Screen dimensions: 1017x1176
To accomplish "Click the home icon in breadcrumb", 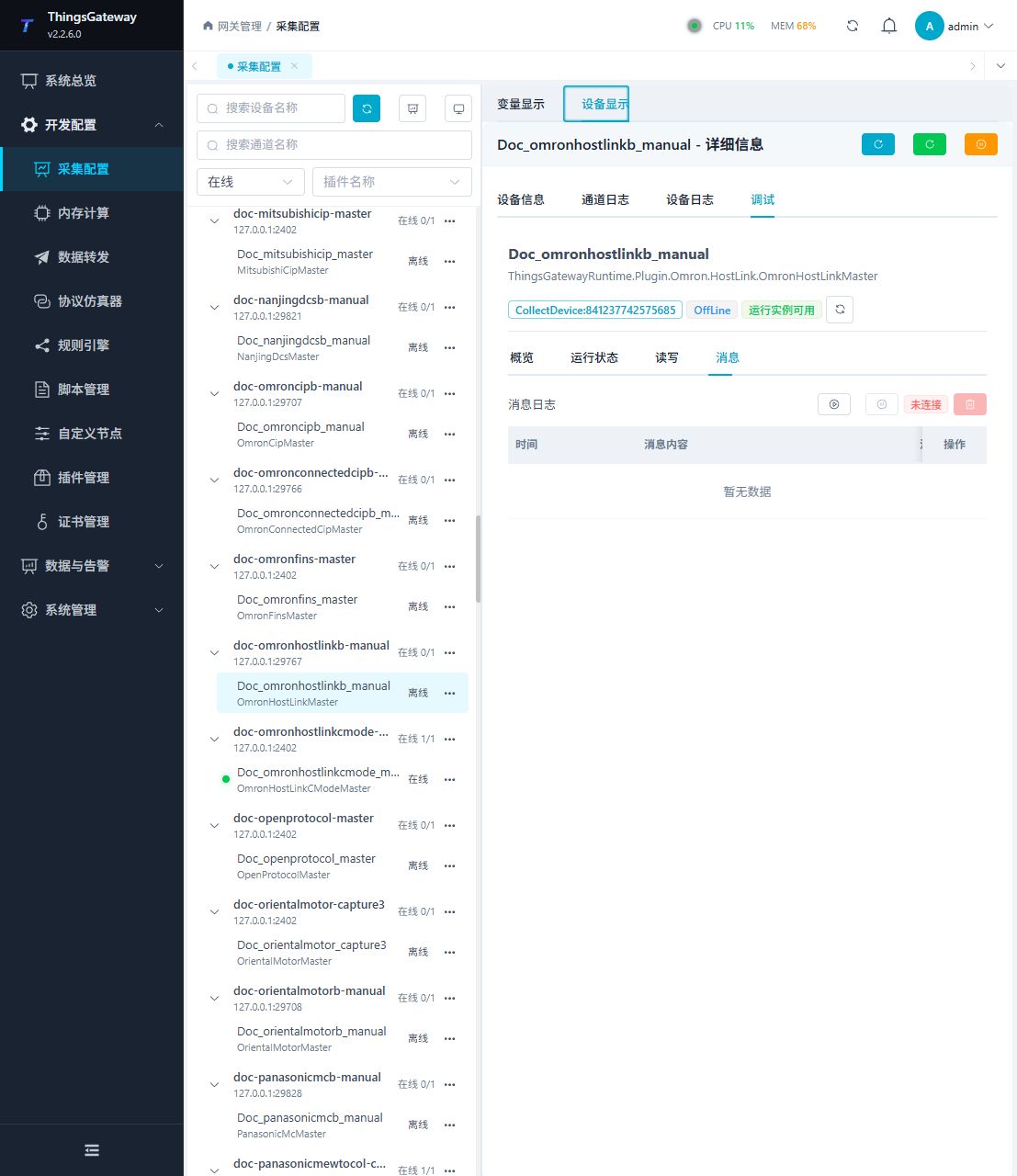I will (x=208, y=26).
